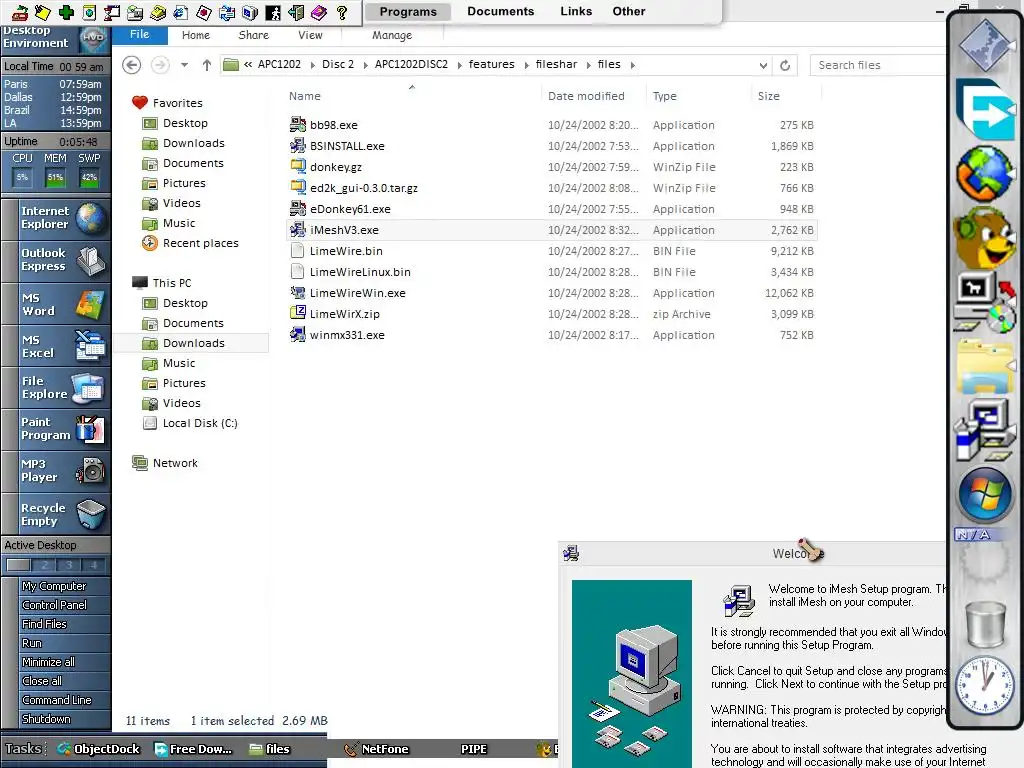
Task: Open the file folder icon in the dock
Action: pyautogui.click(x=985, y=366)
